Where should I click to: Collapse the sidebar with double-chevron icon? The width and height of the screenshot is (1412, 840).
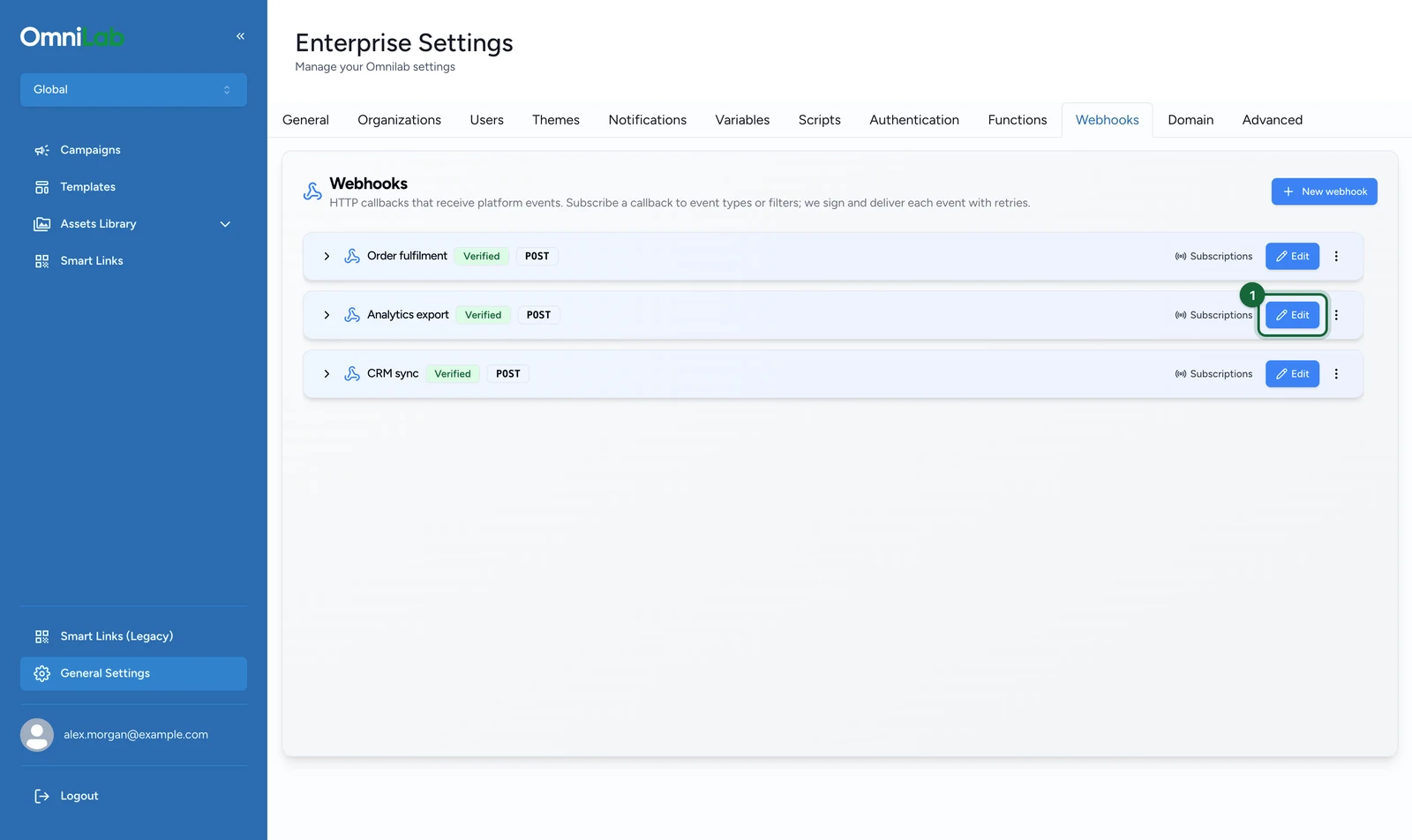tap(240, 36)
